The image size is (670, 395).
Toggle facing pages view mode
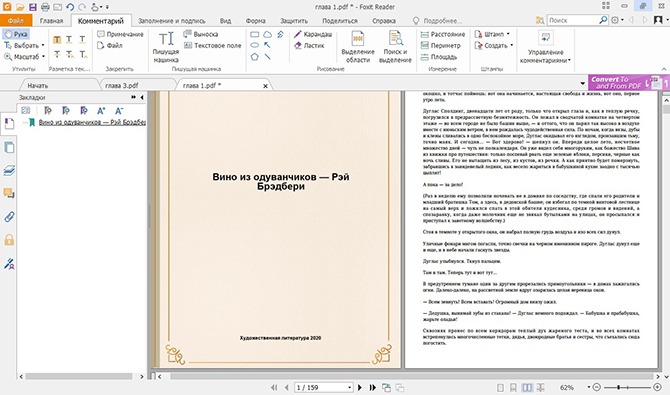tap(527, 387)
